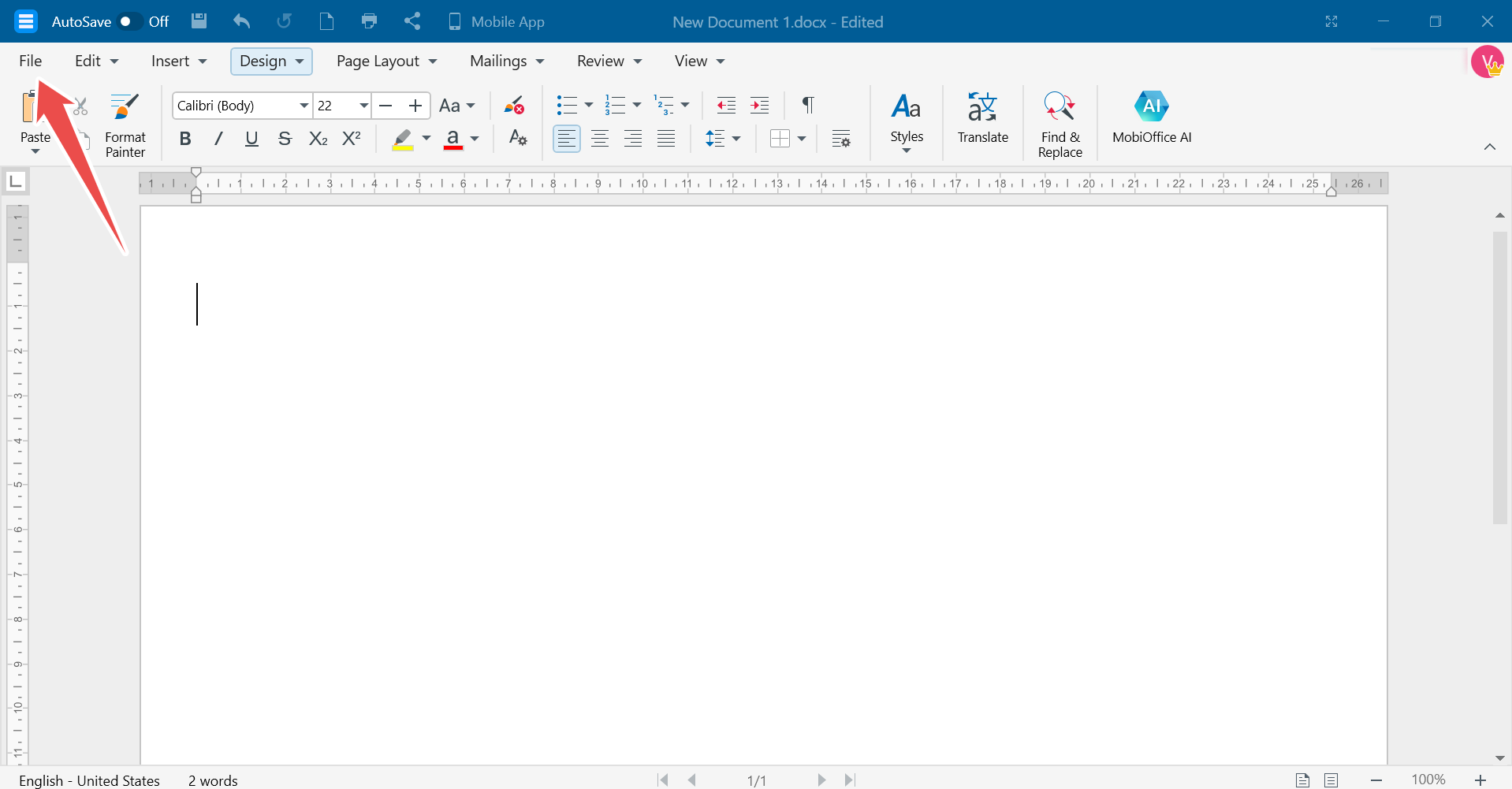Switch to fullscreen mode icon

click(x=1331, y=21)
